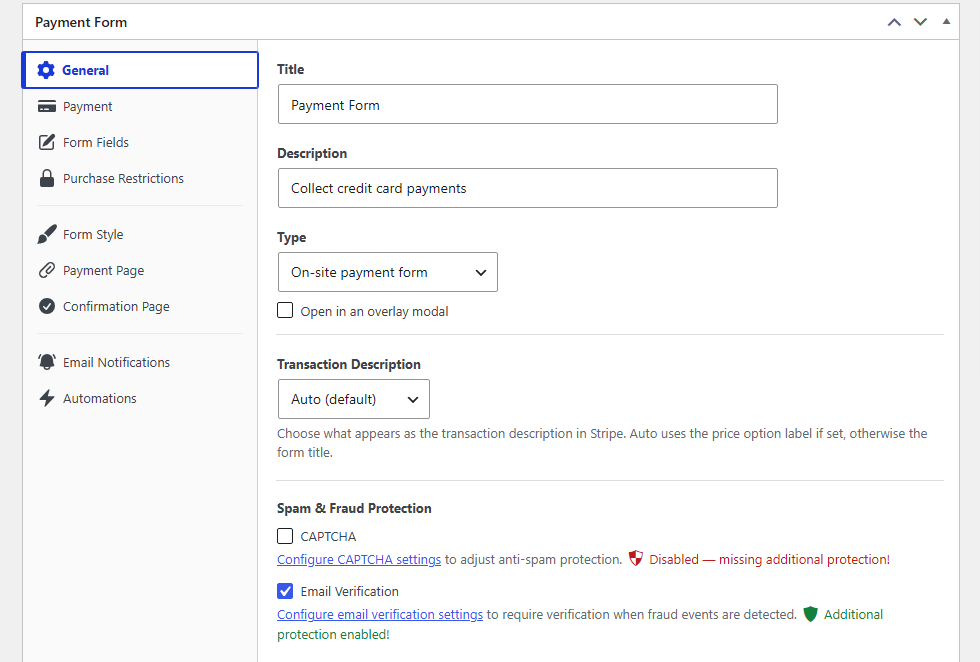Image resolution: width=980 pixels, height=662 pixels.
Task: Click the Payment credit card icon
Action: [47, 106]
